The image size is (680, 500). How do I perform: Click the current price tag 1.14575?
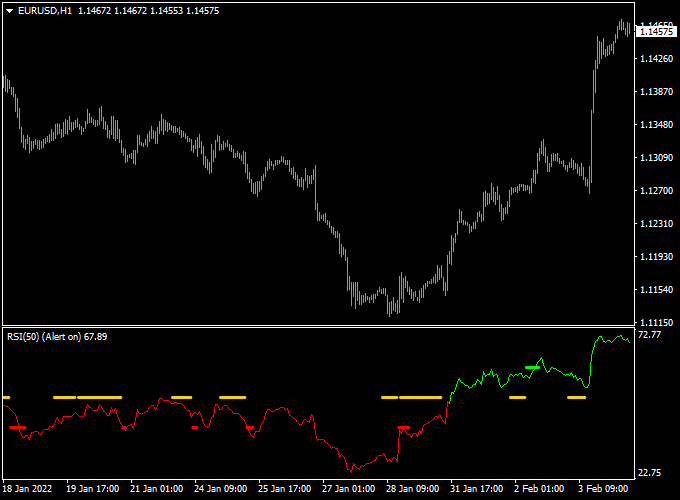click(x=656, y=31)
